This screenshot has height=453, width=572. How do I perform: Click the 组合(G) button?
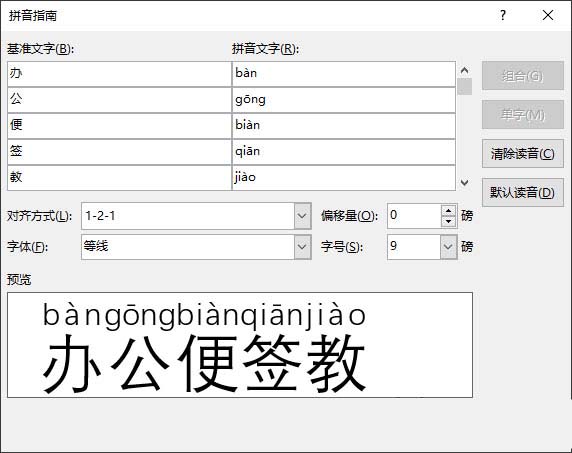523,76
